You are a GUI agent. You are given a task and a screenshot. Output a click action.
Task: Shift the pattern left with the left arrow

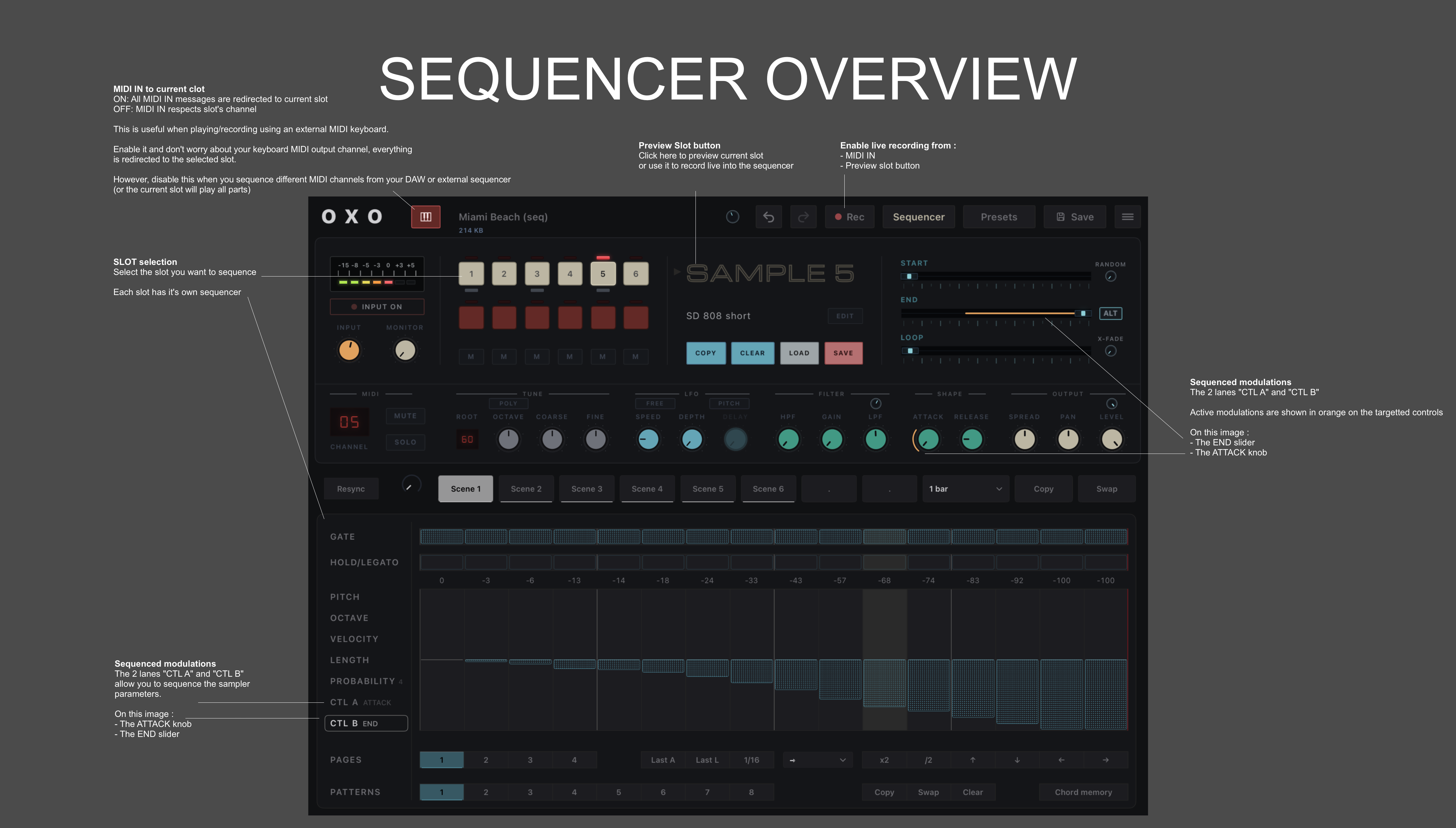(1061, 760)
